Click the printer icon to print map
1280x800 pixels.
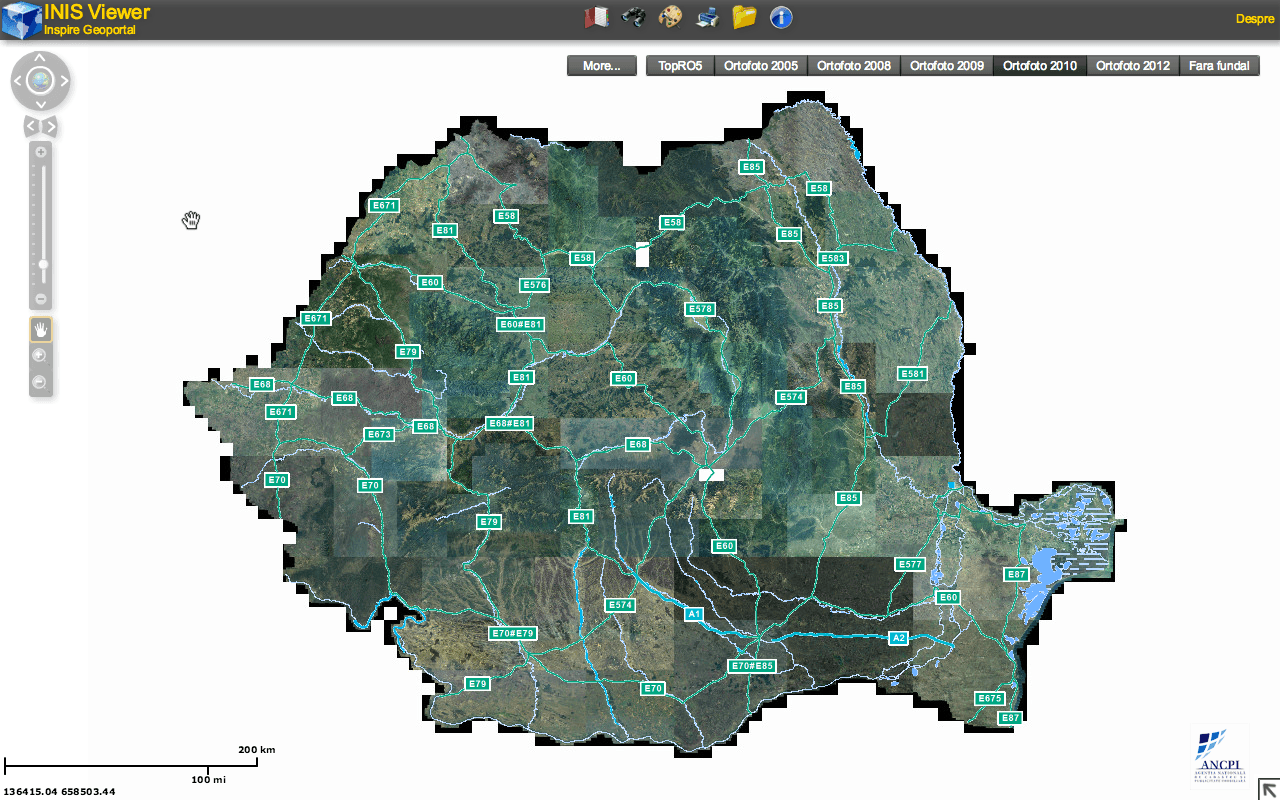[707, 17]
